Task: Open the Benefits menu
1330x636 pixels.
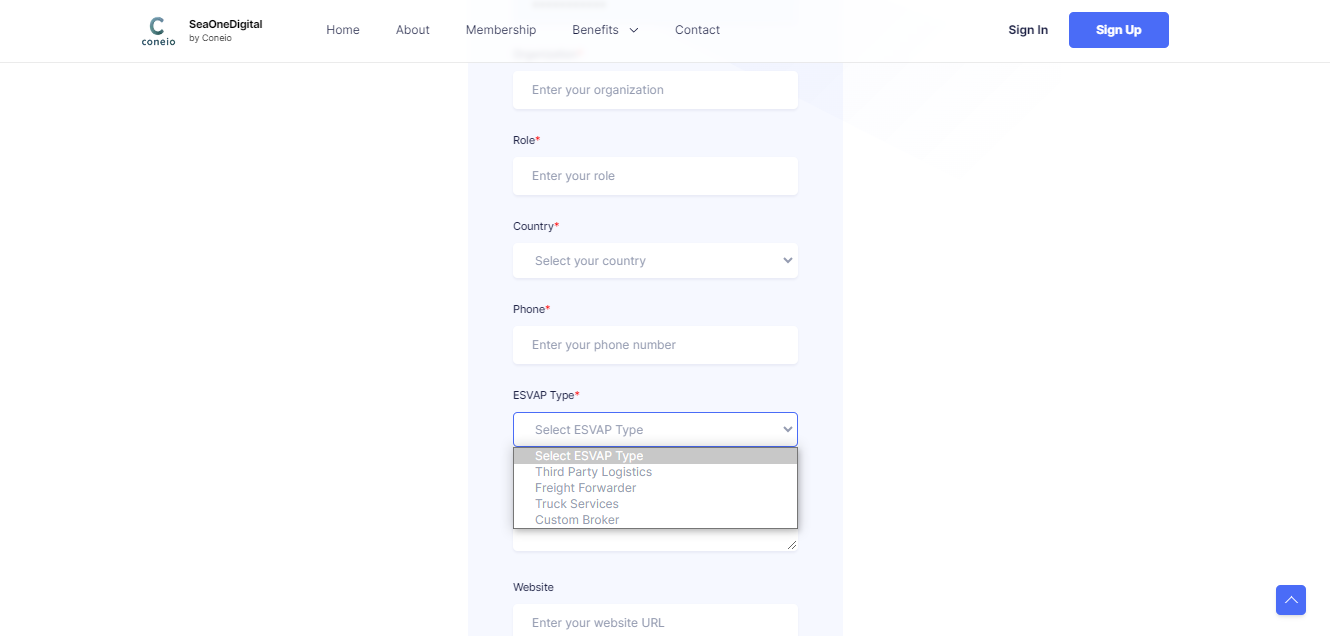Action: [x=605, y=30]
